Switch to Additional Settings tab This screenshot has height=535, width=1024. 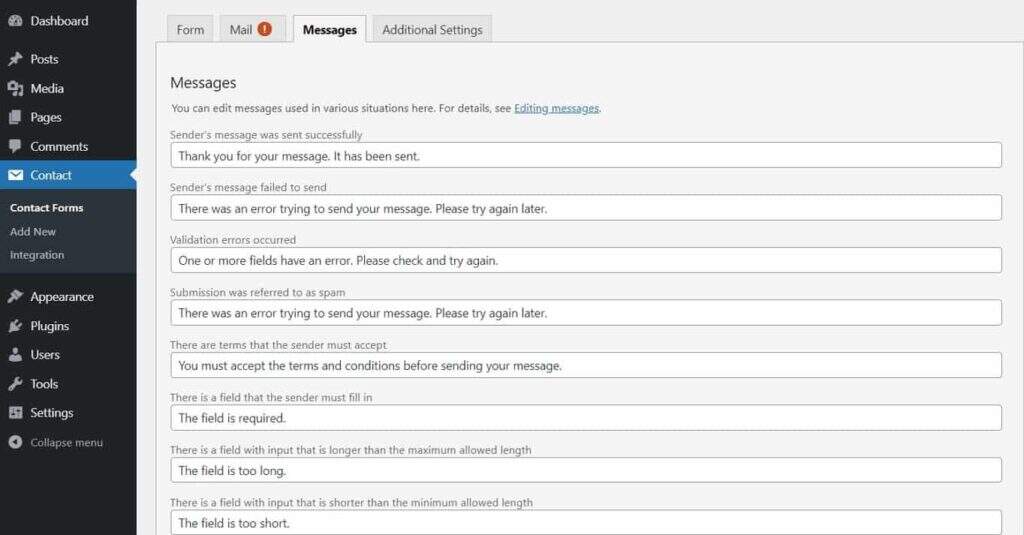pos(432,30)
